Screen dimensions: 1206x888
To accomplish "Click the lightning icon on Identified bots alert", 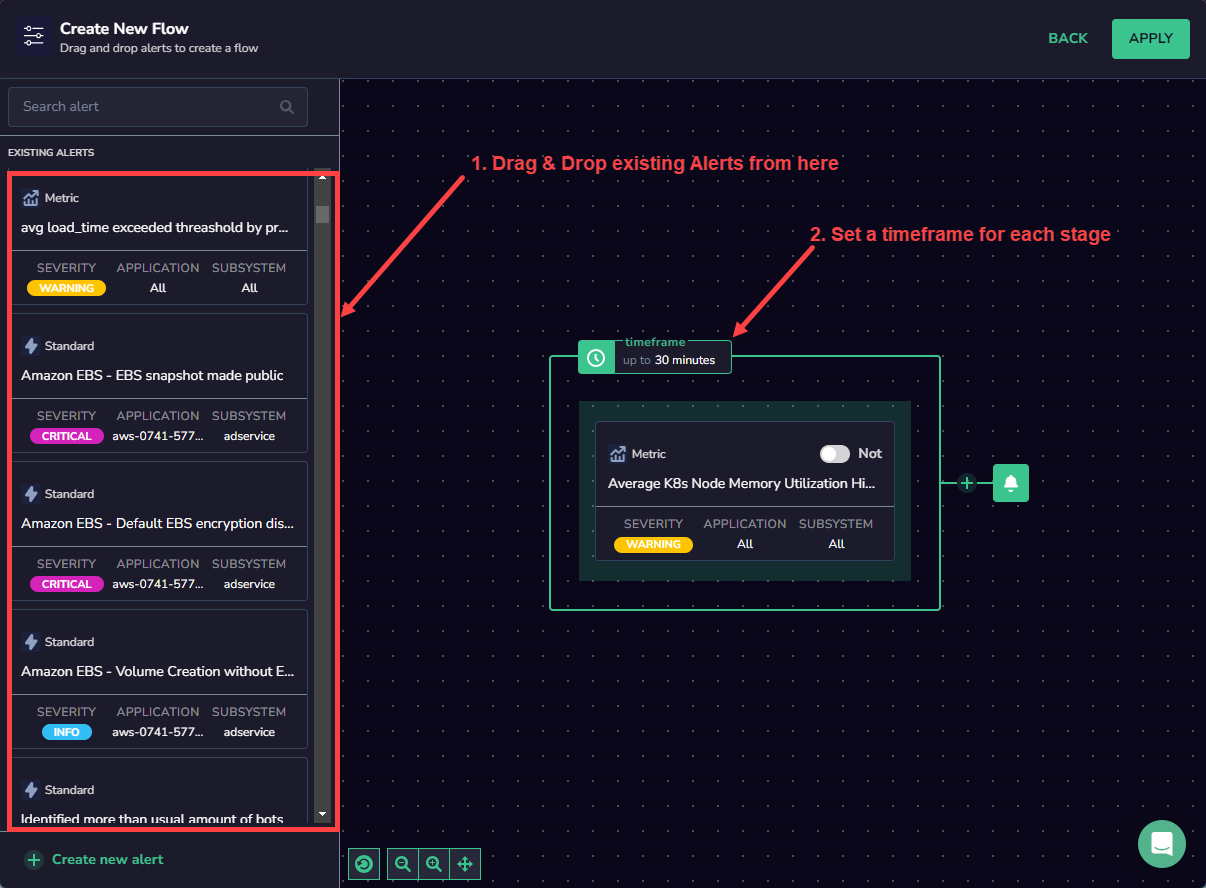I will pos(31,790).
